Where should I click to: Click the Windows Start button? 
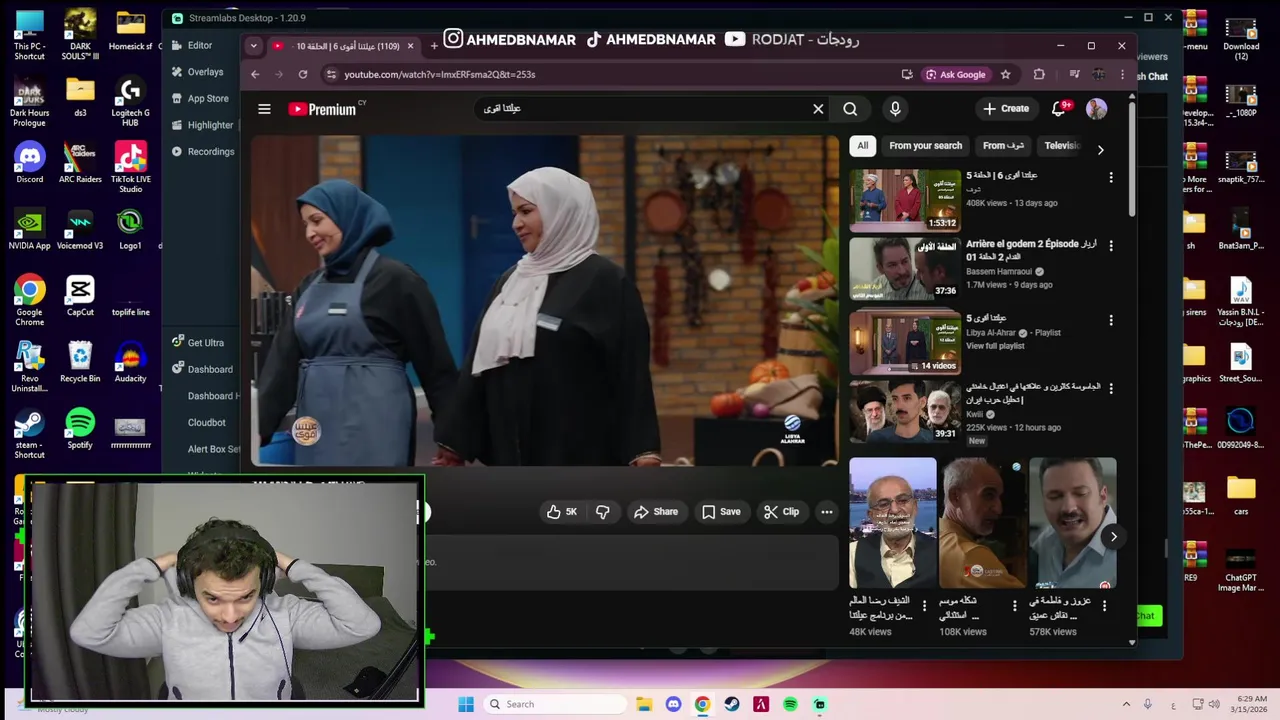click(466, 704)
